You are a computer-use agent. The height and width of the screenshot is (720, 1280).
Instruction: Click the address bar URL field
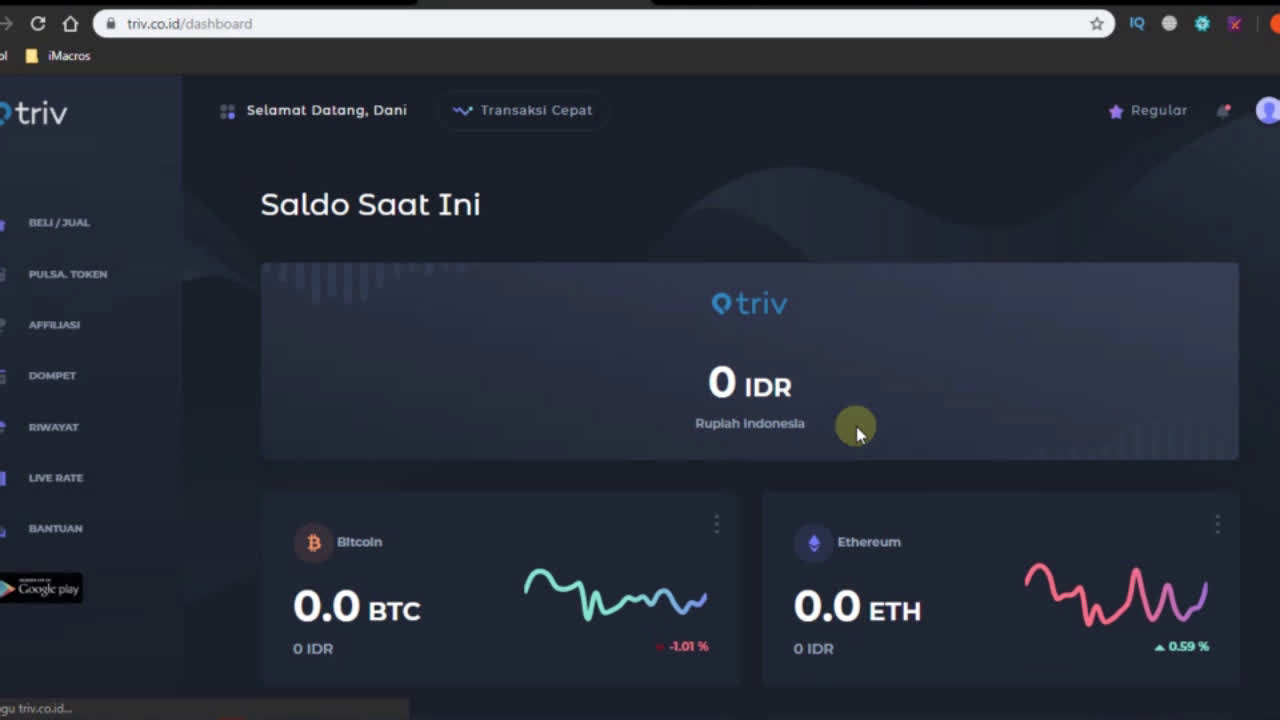(600, 24)
